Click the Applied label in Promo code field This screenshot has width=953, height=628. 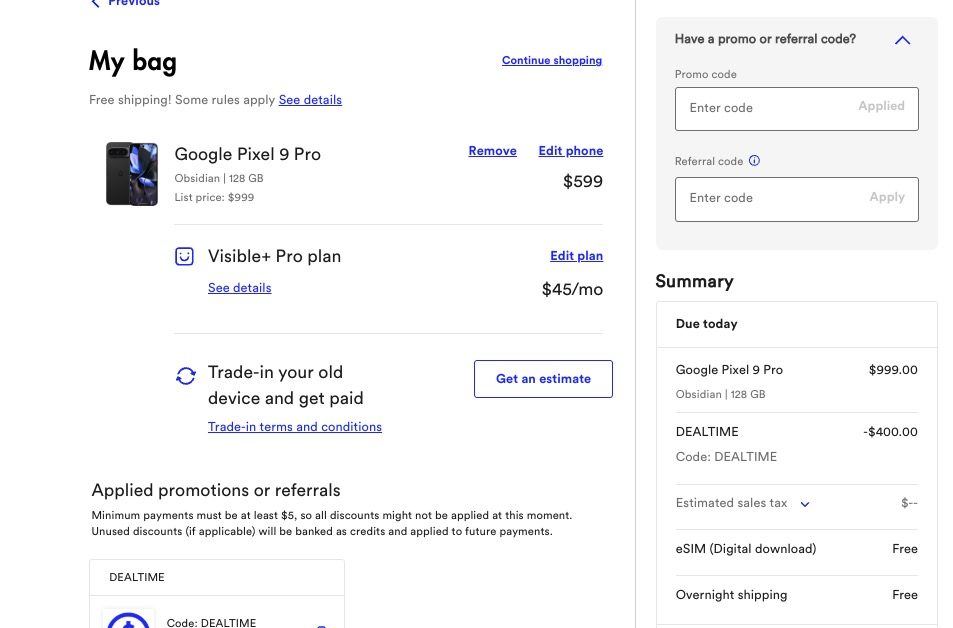[881, 106]
